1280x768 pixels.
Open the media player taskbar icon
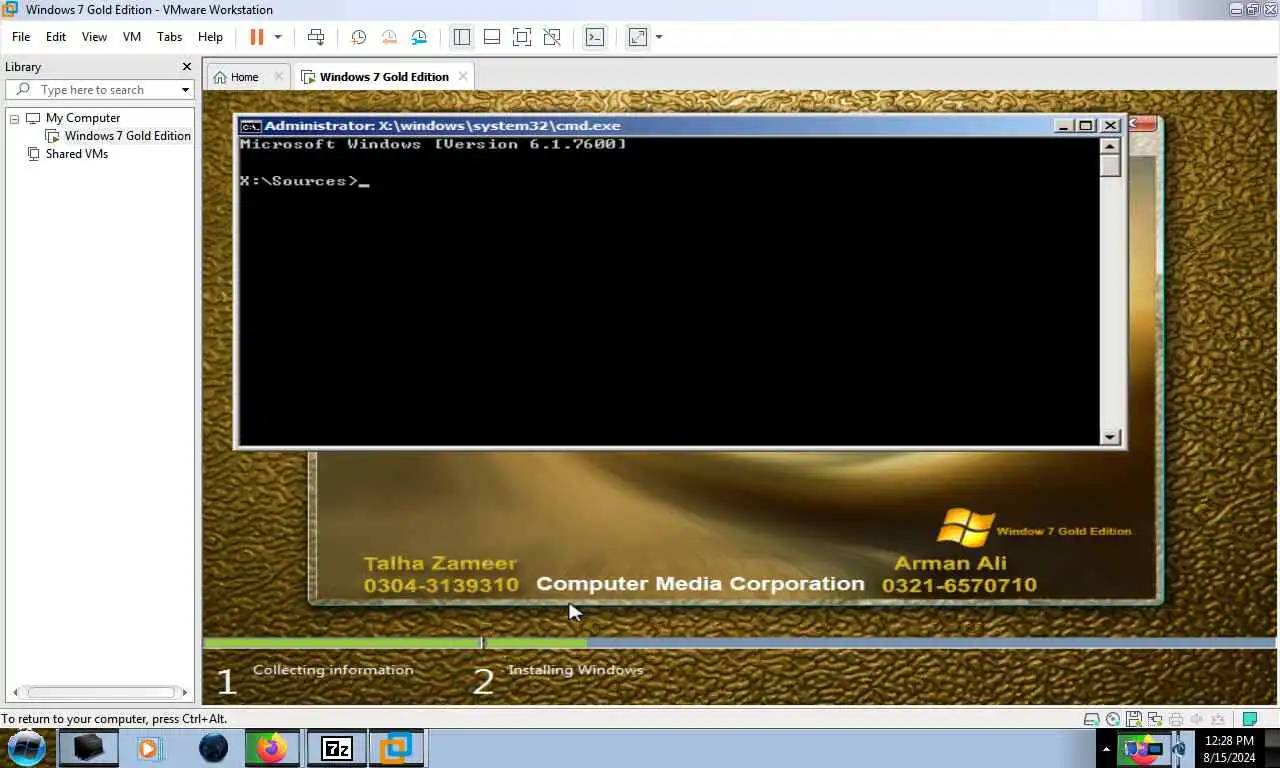coord(149,748)
